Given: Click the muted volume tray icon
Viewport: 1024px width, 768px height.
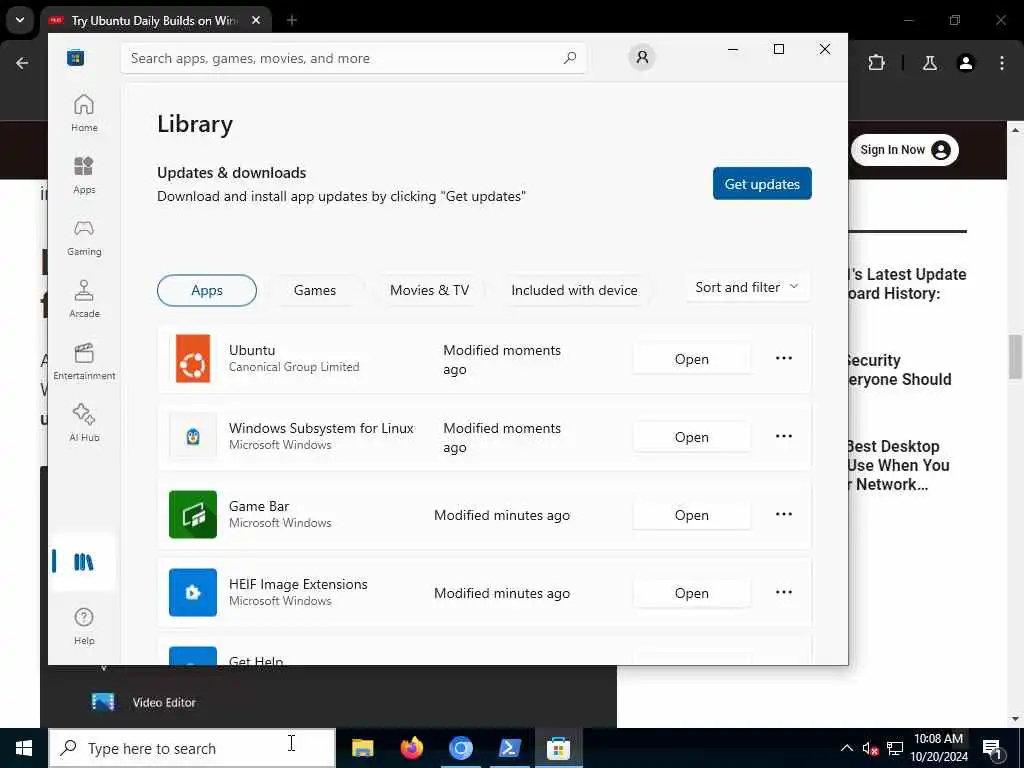Looking at the screenshot, I should pyautogui.click(x=870, y=748).
